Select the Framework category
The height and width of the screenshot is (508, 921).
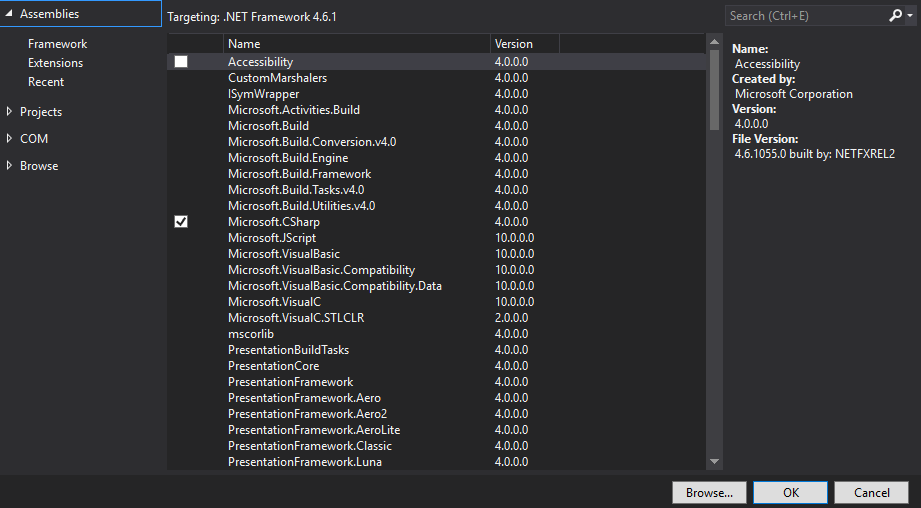[57, 44]
